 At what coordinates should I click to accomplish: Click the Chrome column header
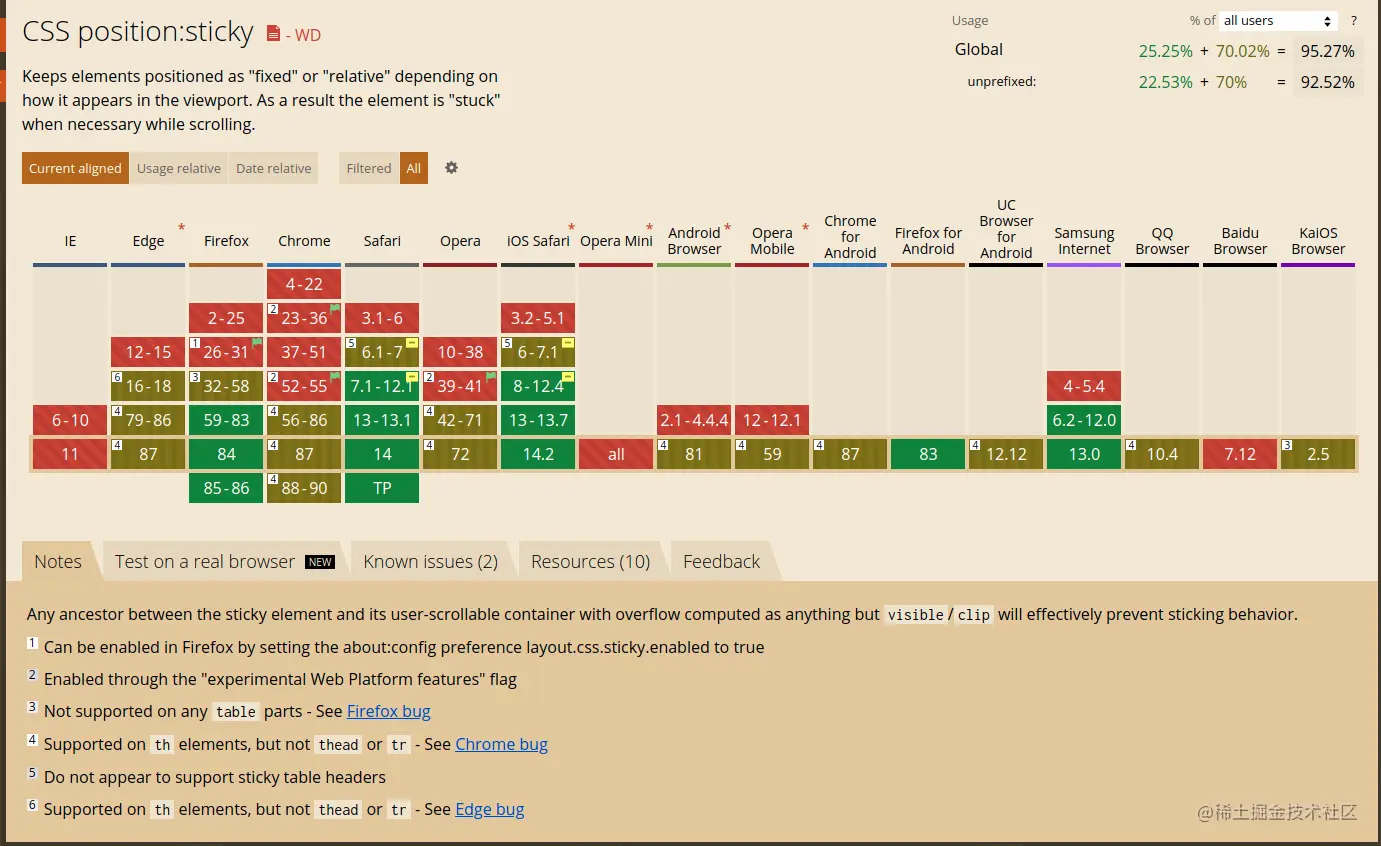click(304, 241)
